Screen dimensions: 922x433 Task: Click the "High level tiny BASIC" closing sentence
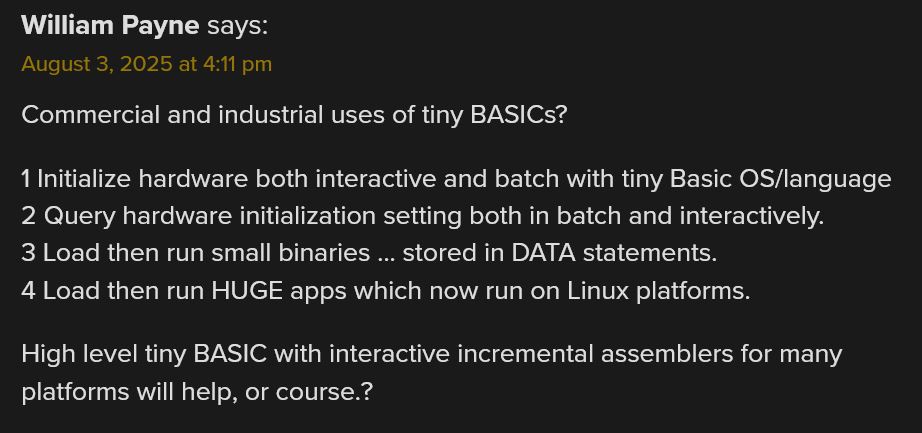(x=431, y=354)
